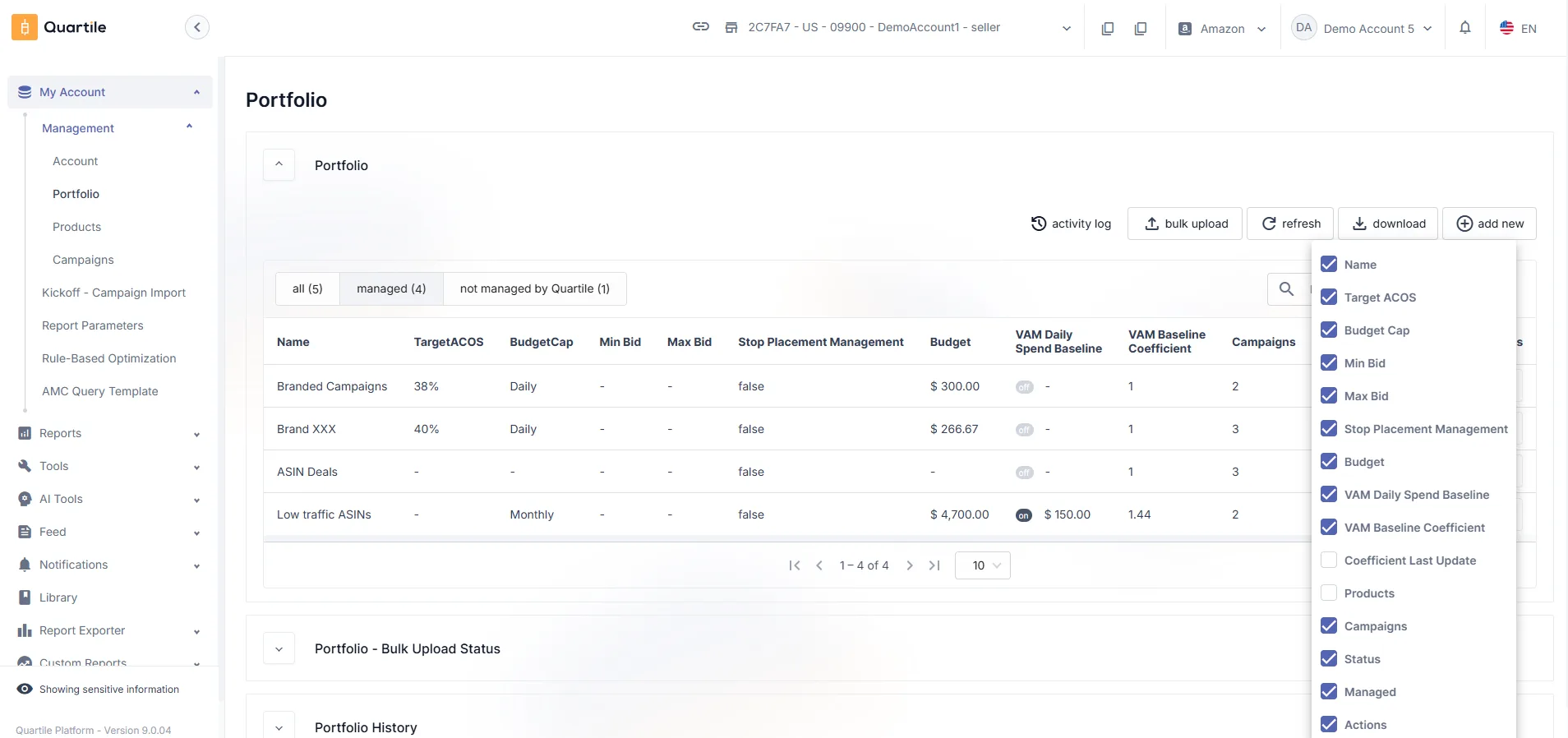Click the store icon beside account name

click(x=731, y=27)
